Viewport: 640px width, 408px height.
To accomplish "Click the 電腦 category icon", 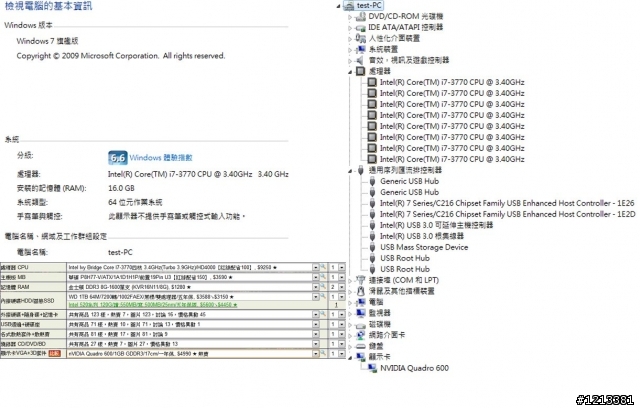I will 360,302.
